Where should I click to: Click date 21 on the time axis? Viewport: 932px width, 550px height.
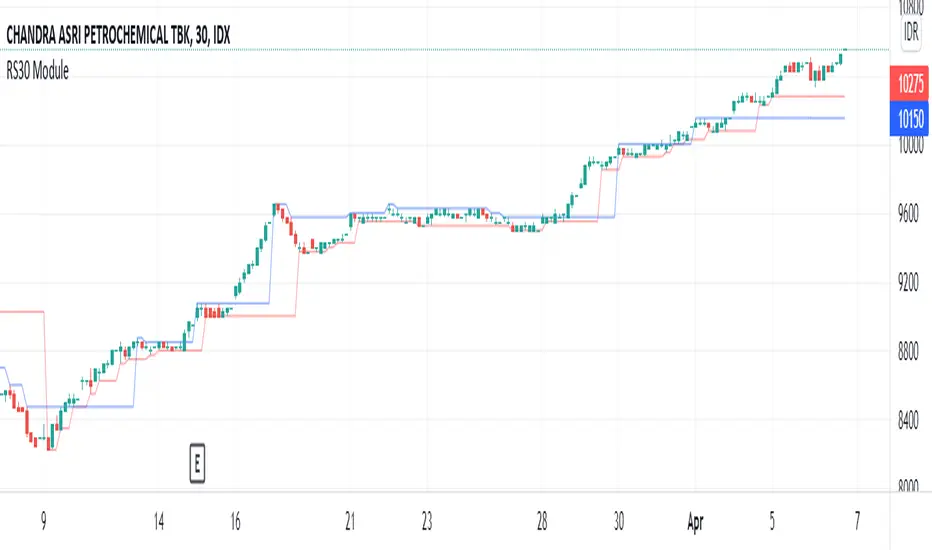pos(350,521)
